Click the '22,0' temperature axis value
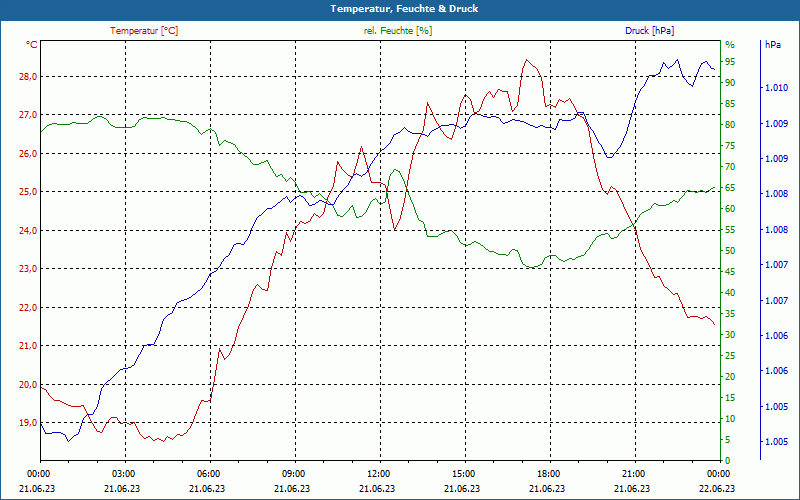Screen dimensions: 800x500 [x=29, y=308]
